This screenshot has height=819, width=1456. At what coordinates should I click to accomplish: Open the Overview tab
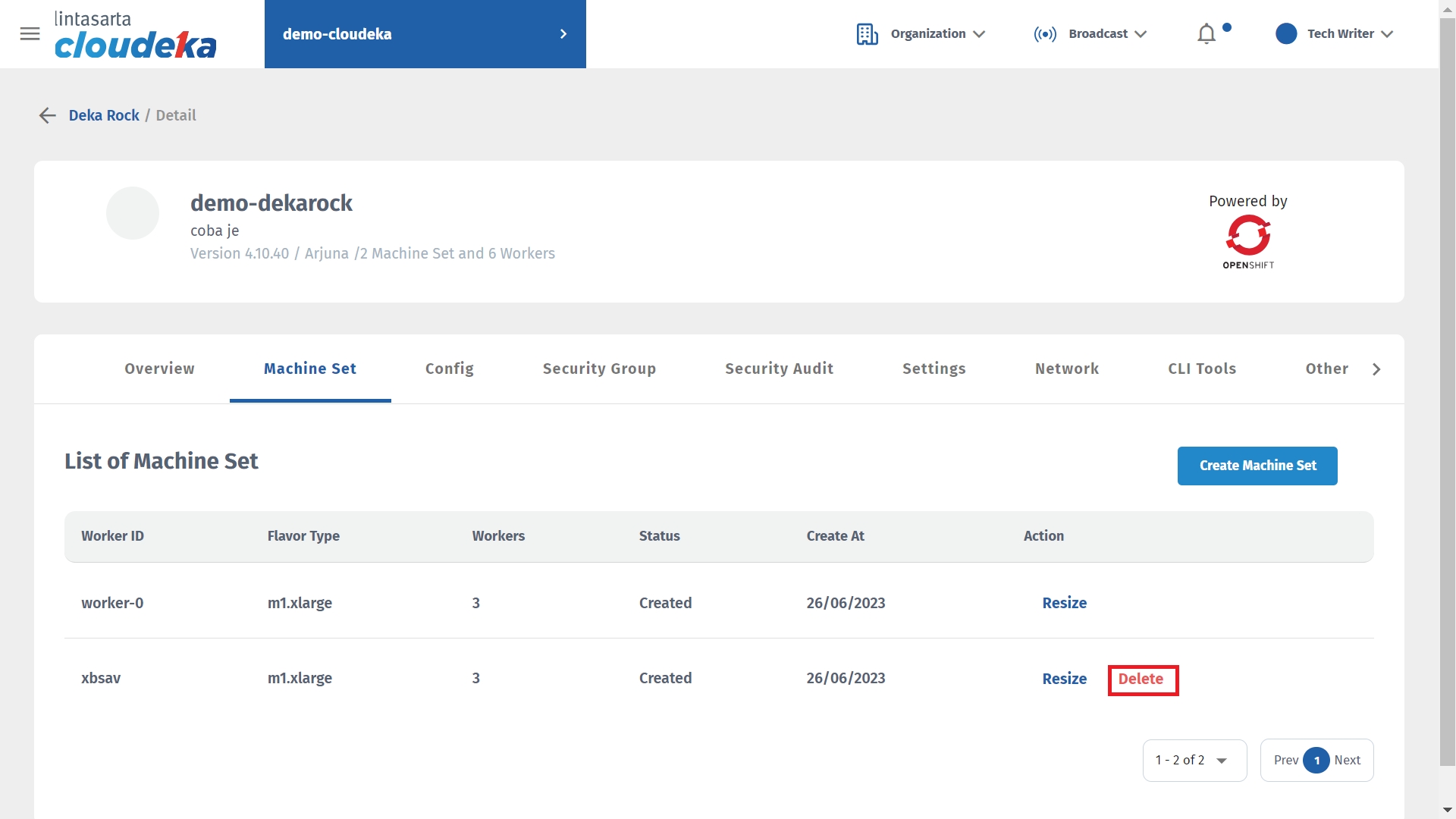coord(159,369)
